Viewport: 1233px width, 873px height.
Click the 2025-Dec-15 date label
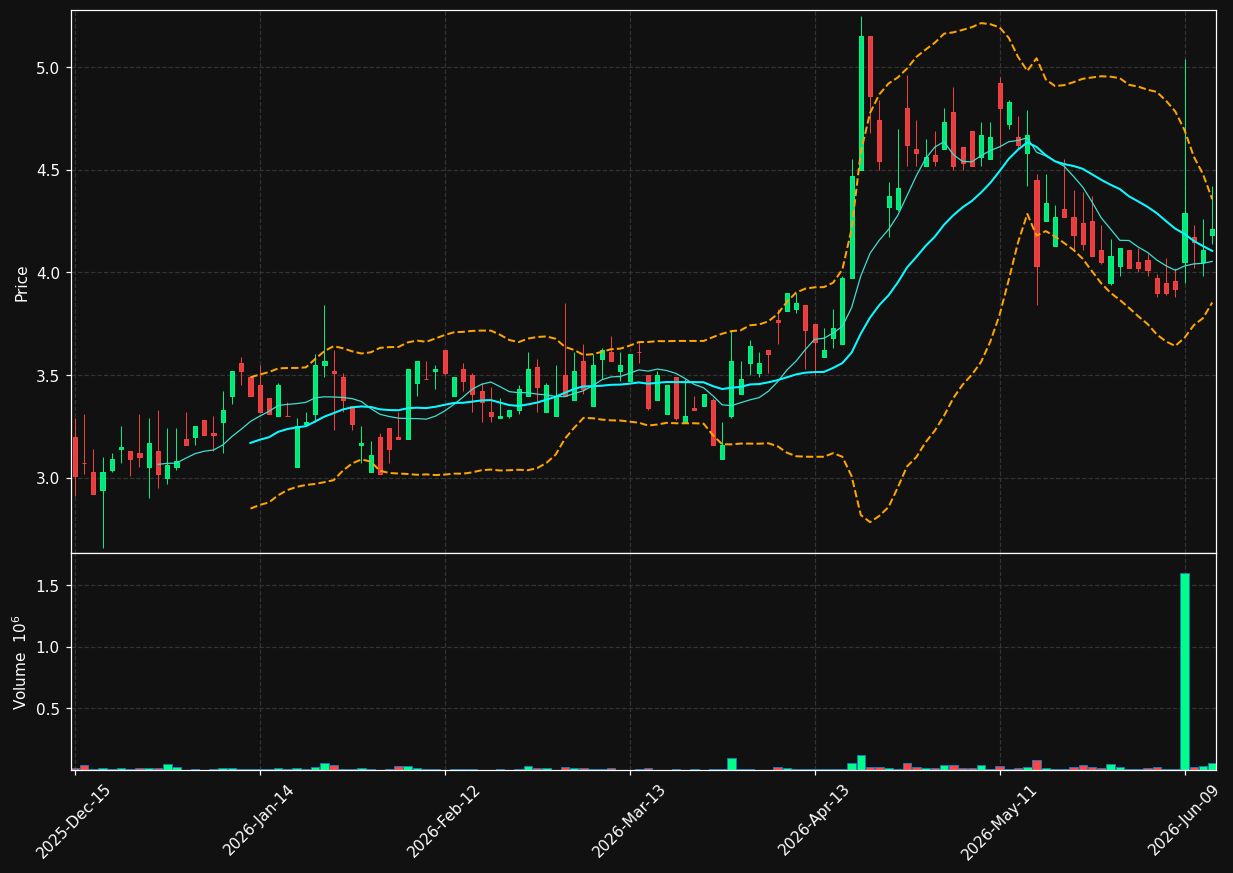pyautogui.click(x=73, y=822)
